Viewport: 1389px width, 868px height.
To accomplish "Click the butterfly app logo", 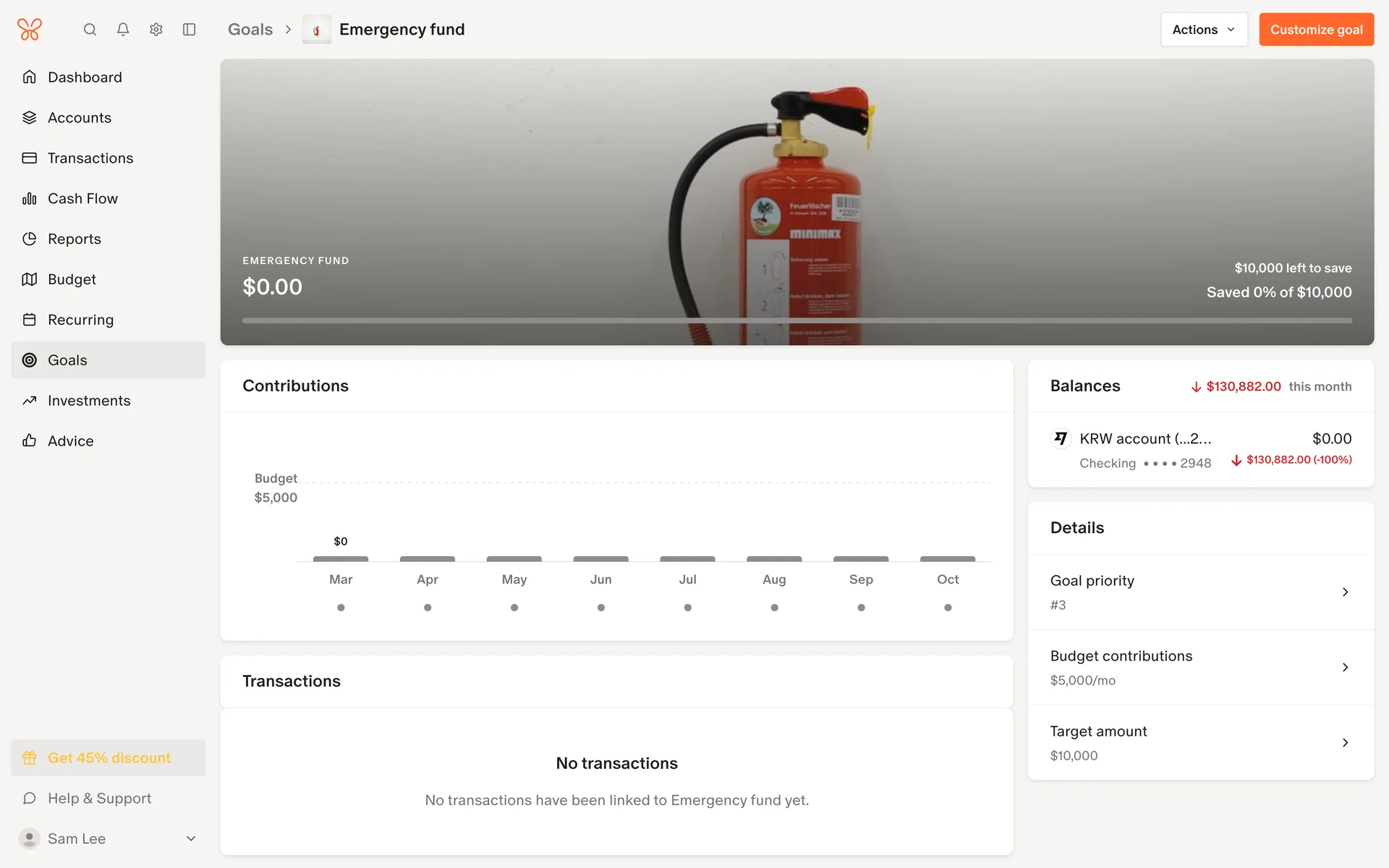I will coord(30,30).
